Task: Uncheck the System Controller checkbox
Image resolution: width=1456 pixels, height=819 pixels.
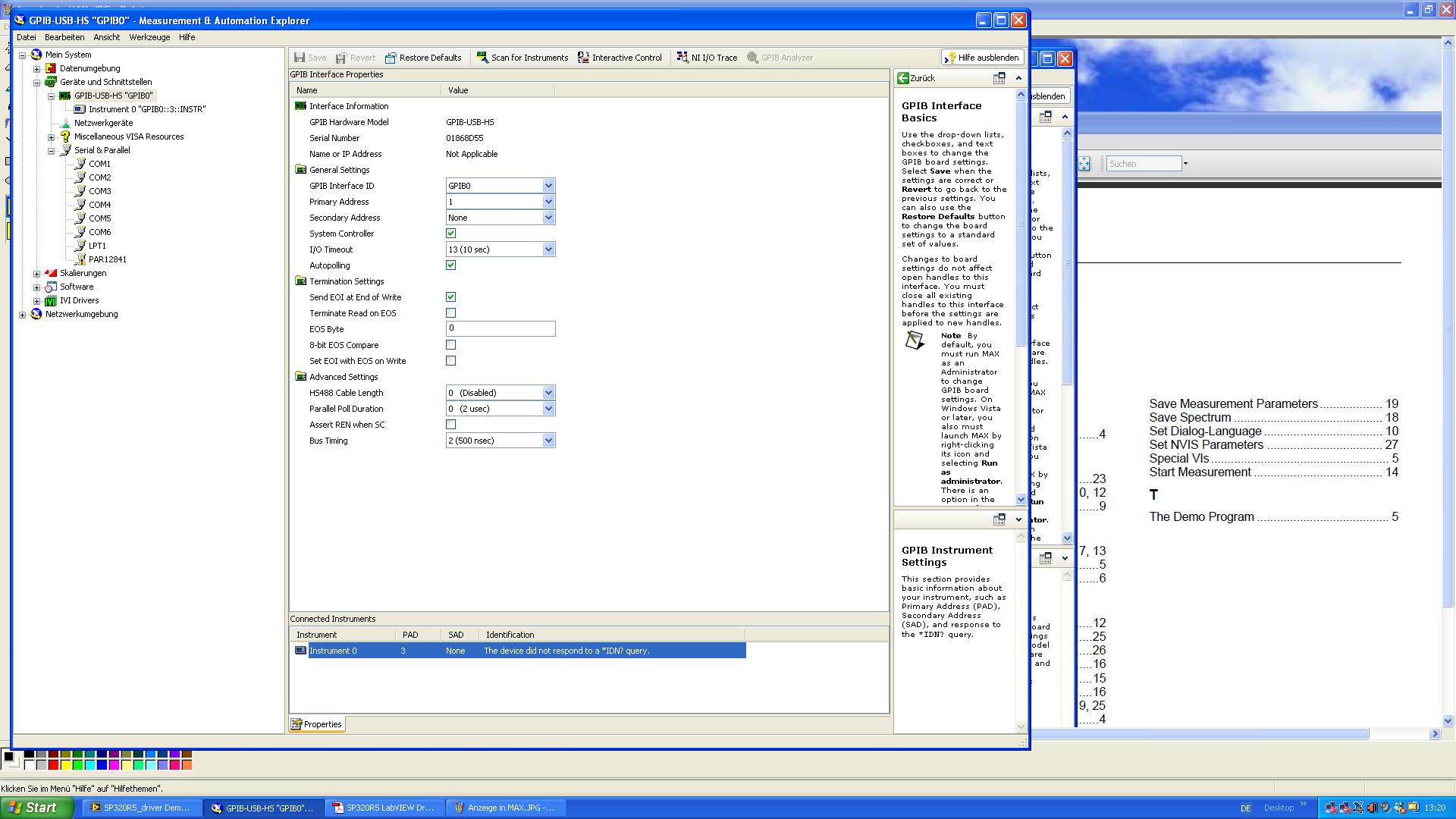Action: tap(451, 234)
